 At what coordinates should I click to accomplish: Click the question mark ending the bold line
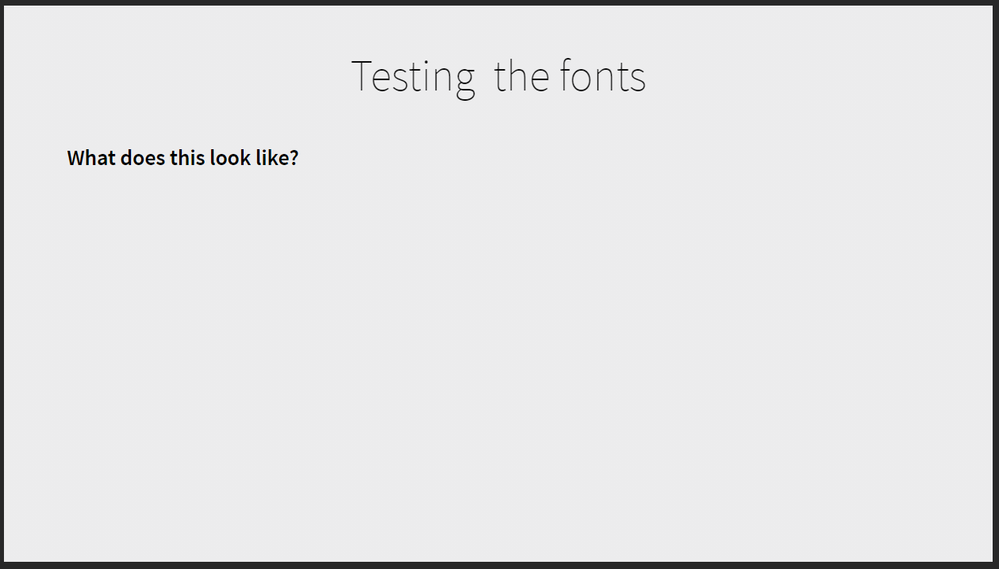pyautogui.click(x=294, y=158)
